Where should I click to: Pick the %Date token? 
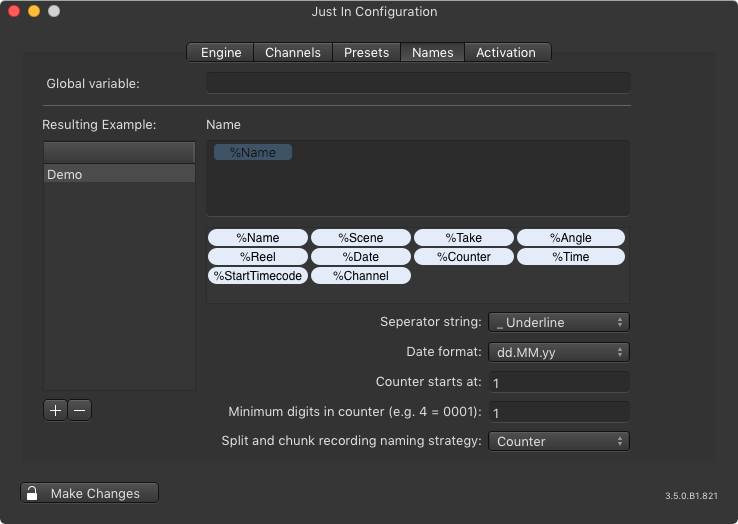(361, 257)
